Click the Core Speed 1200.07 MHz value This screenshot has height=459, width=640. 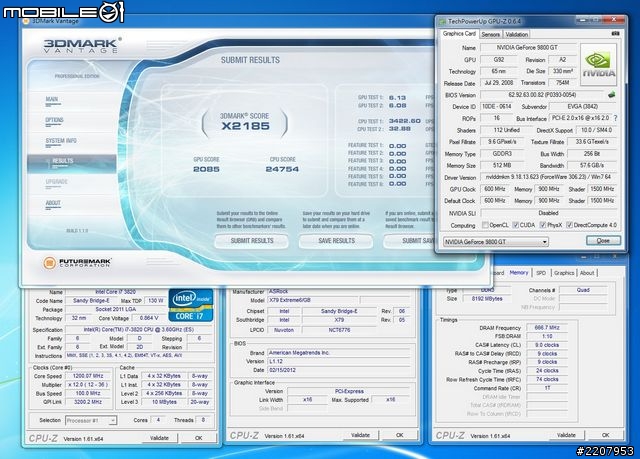88,376
